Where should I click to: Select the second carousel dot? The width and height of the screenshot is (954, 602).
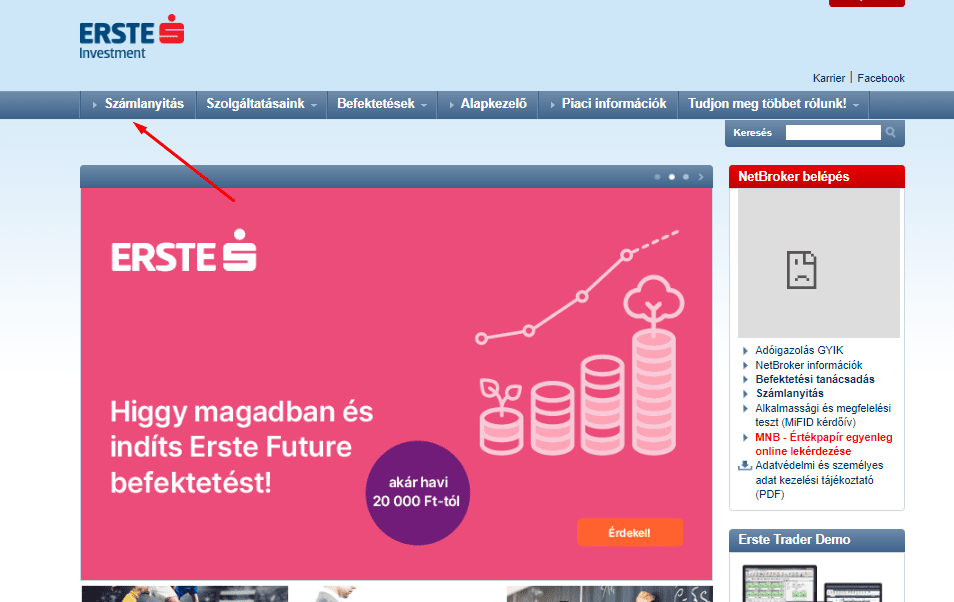click(x=672, y=177)
